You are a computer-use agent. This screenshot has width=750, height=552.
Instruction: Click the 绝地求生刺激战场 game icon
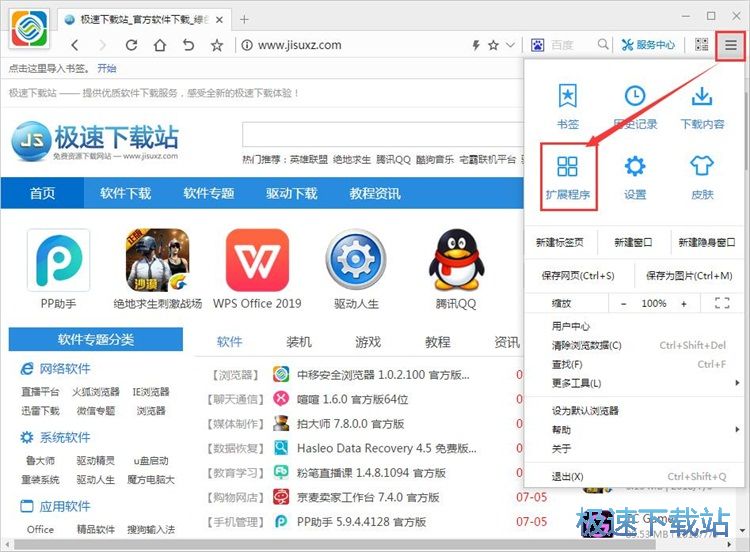click(x=157, y=260)
